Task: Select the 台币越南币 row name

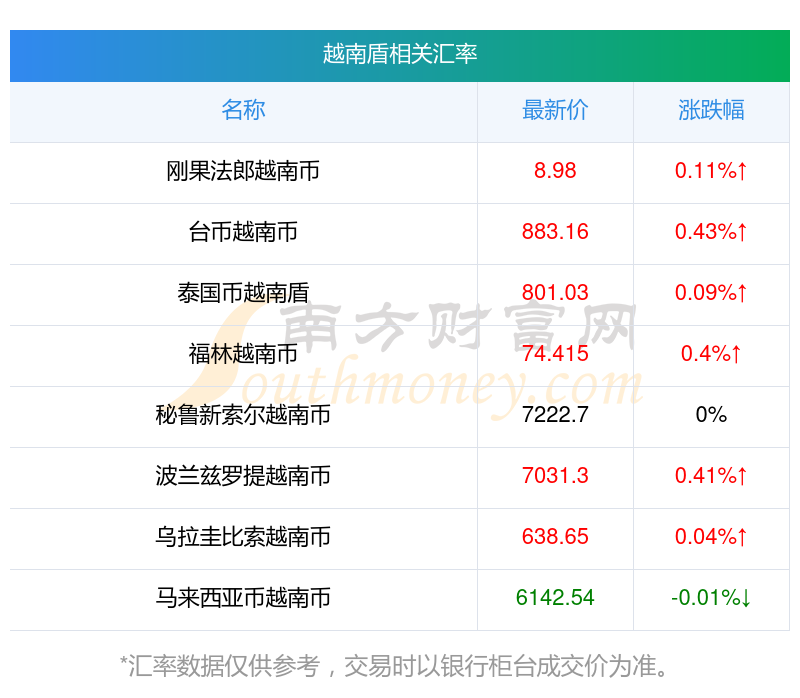Action: coord(243,232)
